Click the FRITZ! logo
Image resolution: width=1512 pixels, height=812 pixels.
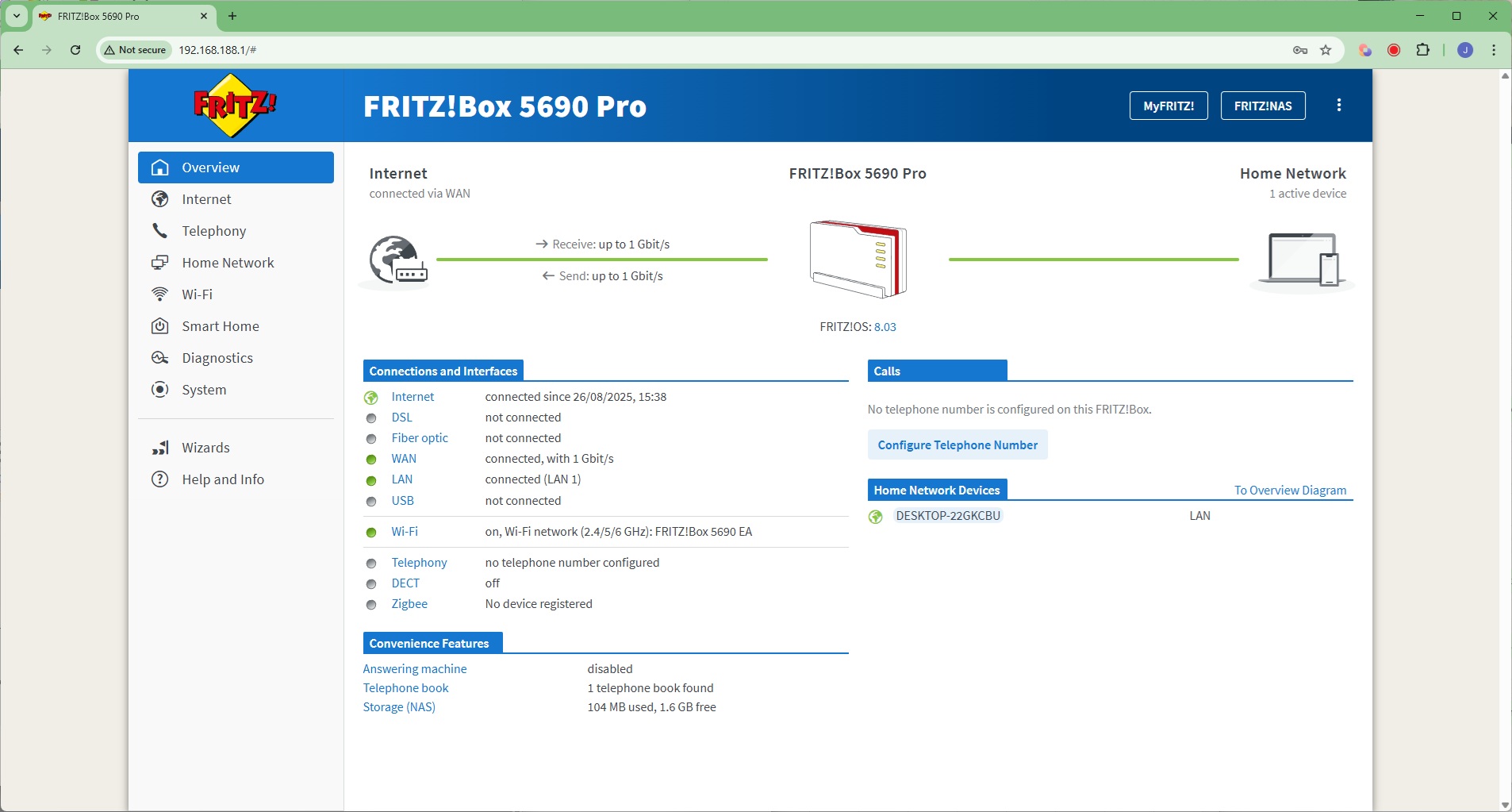click(x=236, y=106)
